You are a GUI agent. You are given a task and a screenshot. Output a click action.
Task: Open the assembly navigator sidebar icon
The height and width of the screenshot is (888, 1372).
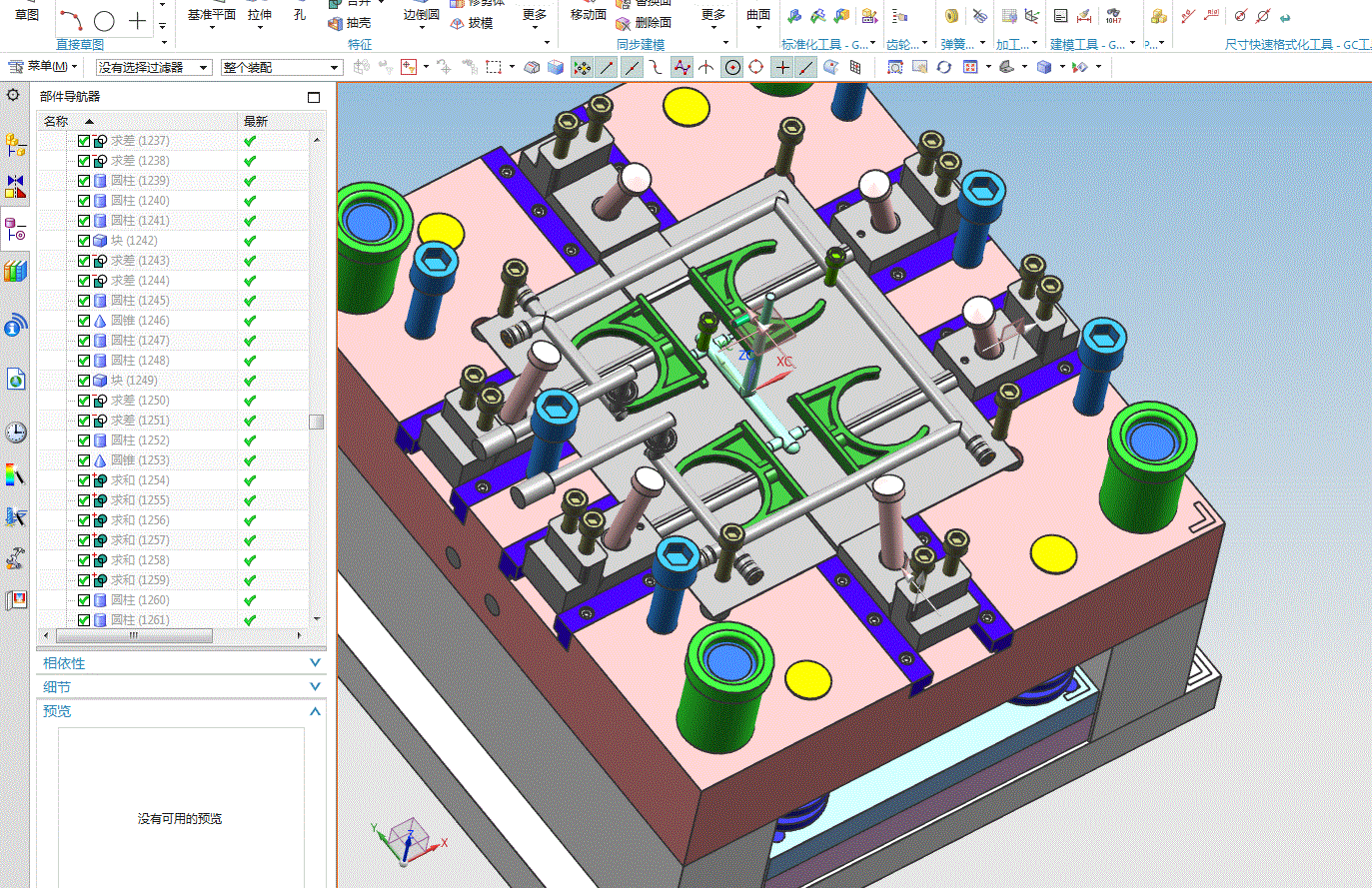tap(15, 146)
